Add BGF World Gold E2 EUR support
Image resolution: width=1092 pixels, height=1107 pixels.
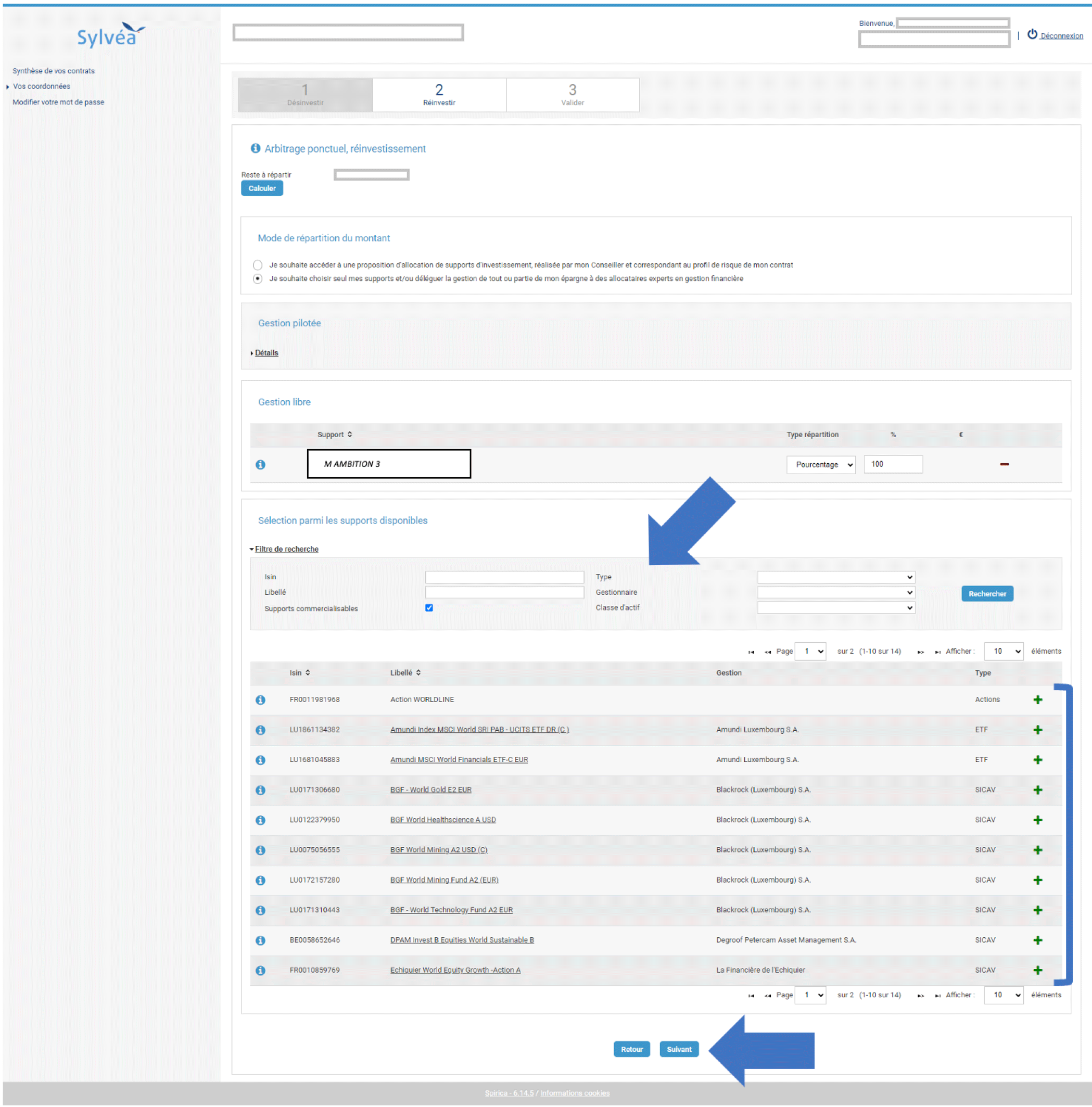pyautogui.click(x=1037, y=790)
